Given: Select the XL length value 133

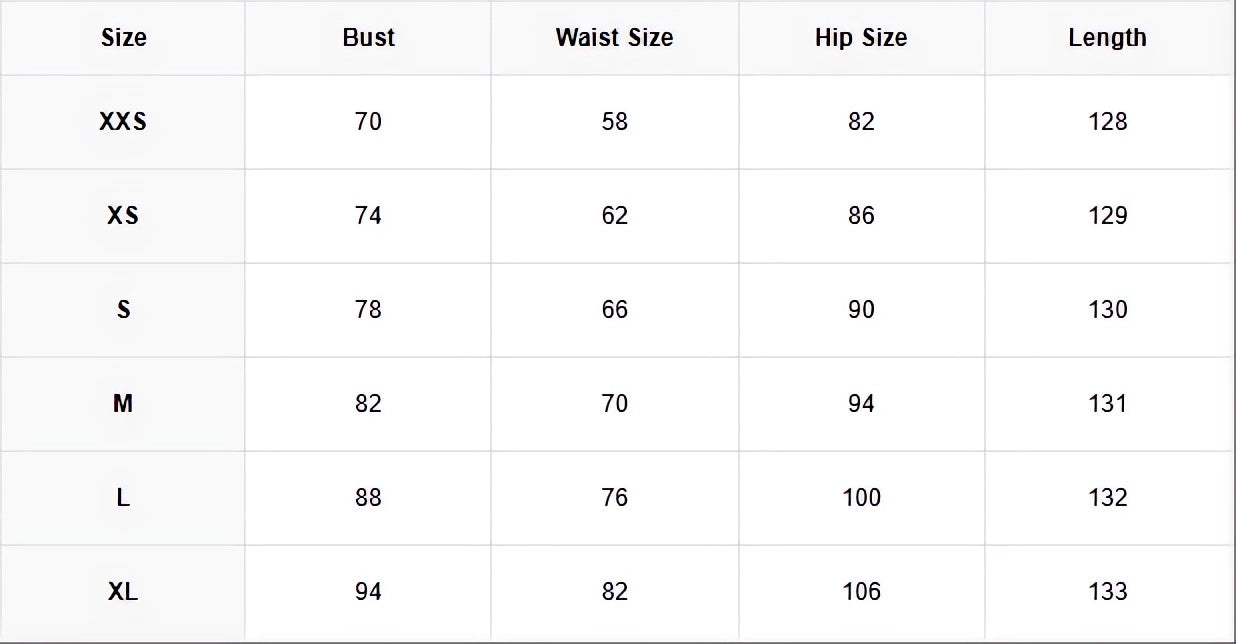Looking at the screenshot, I should [1107, 592].
